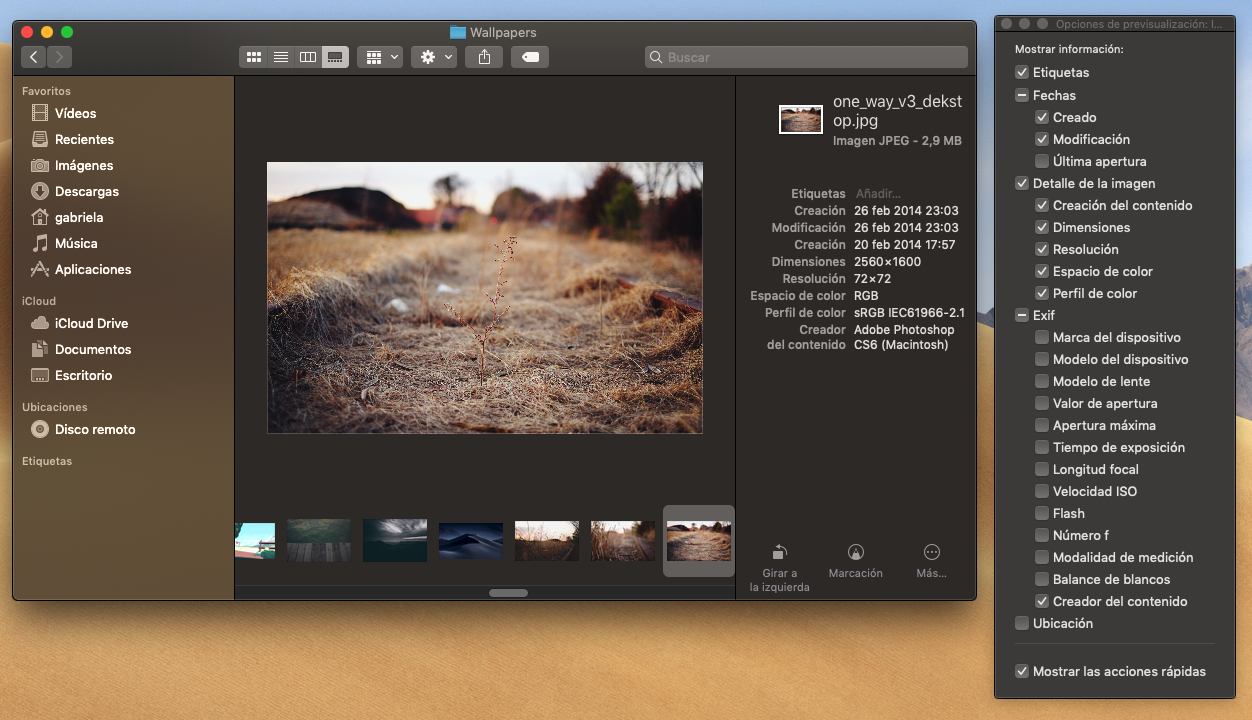Disable Mostrar las acciones rápidas
This screenshot has height=720, width=1252.
tap(1022, 671)
